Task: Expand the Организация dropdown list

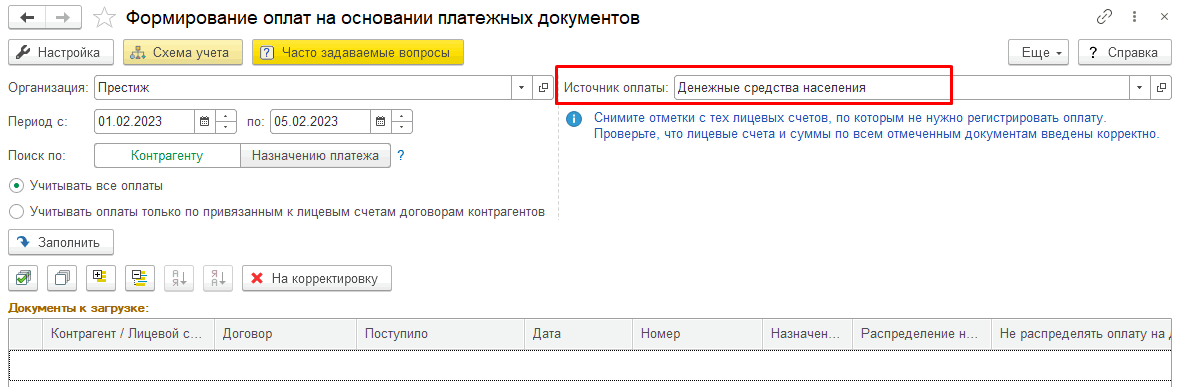Action: coord(523,88)
